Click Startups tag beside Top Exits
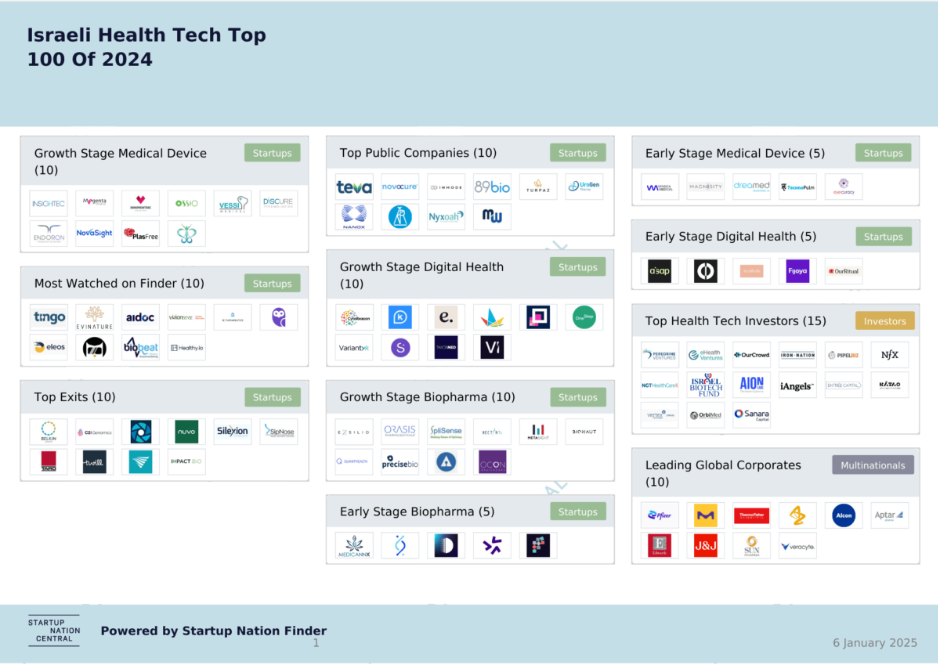The height and width of the screenshot is (664, 938). (x=272, y=397)
